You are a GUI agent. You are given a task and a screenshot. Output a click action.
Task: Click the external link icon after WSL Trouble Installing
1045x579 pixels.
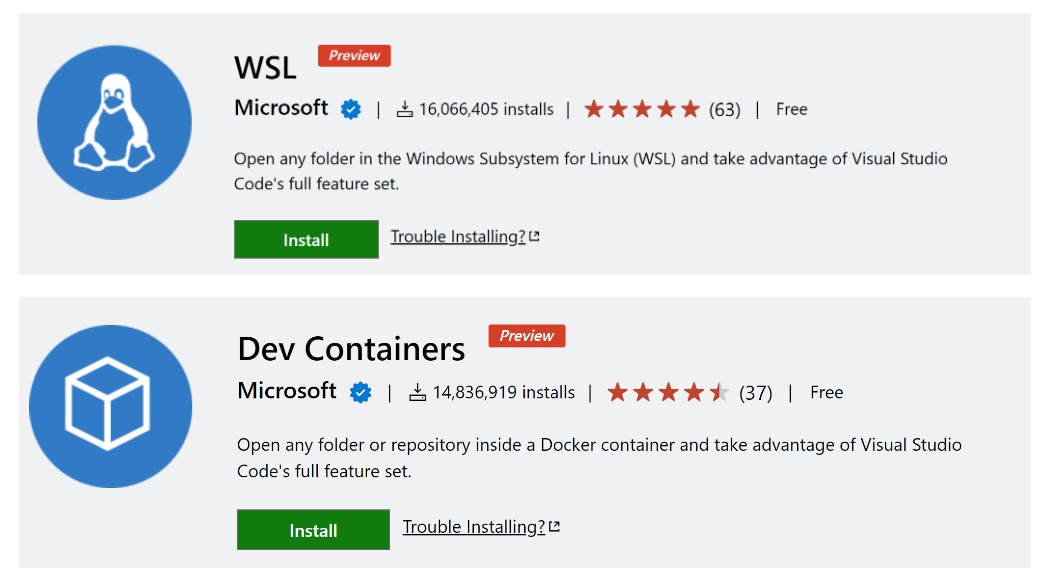(x=535, y=234)
